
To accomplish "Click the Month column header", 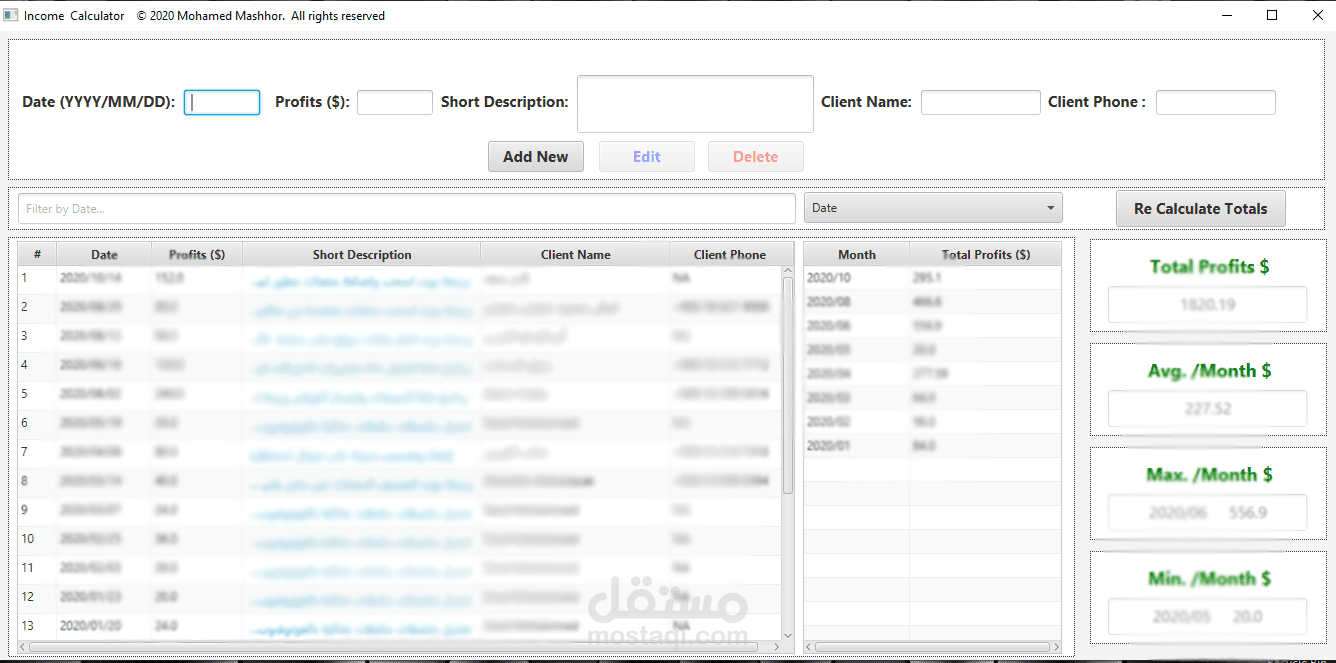I will 857,254.
